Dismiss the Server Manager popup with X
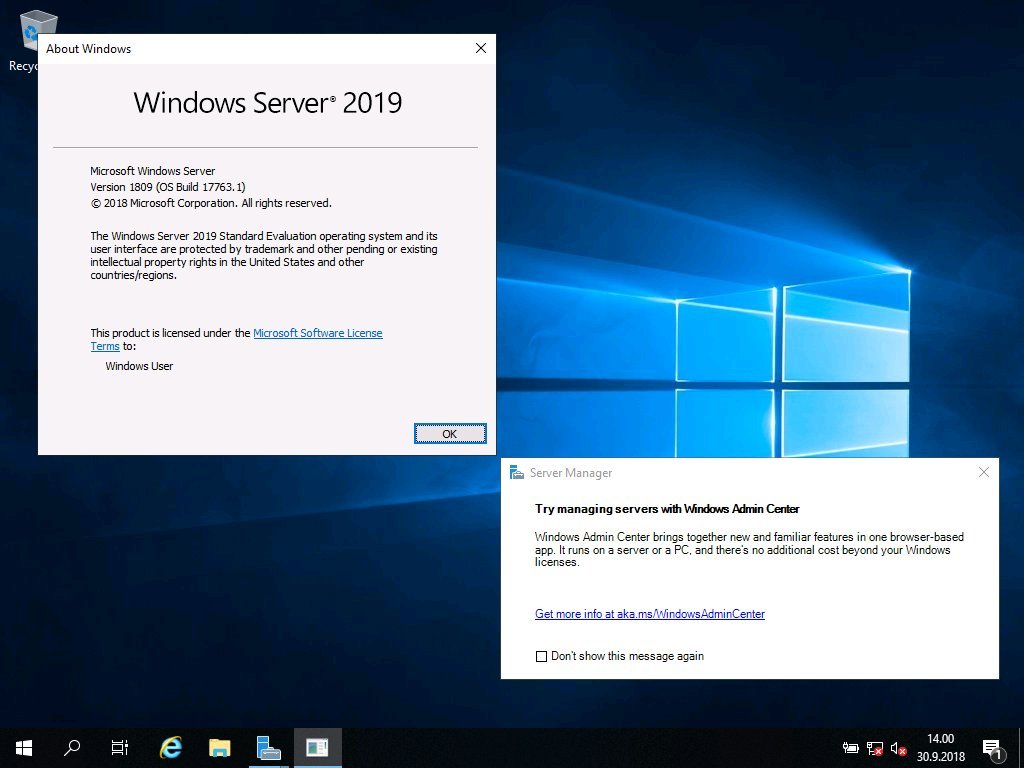Screen dimensions: 1024x768 pyautogui.click(x=983, y=471)
